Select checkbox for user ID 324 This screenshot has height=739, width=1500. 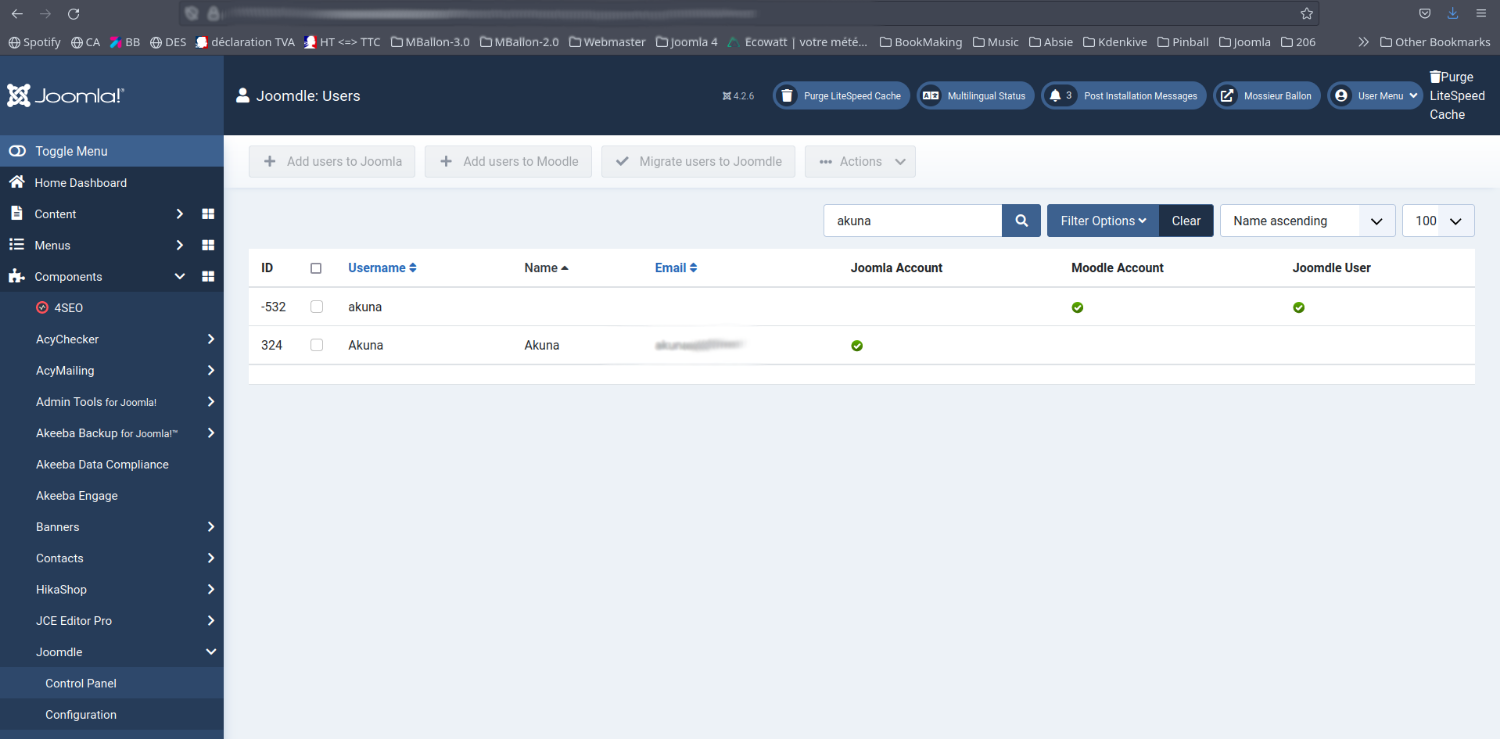316,345
